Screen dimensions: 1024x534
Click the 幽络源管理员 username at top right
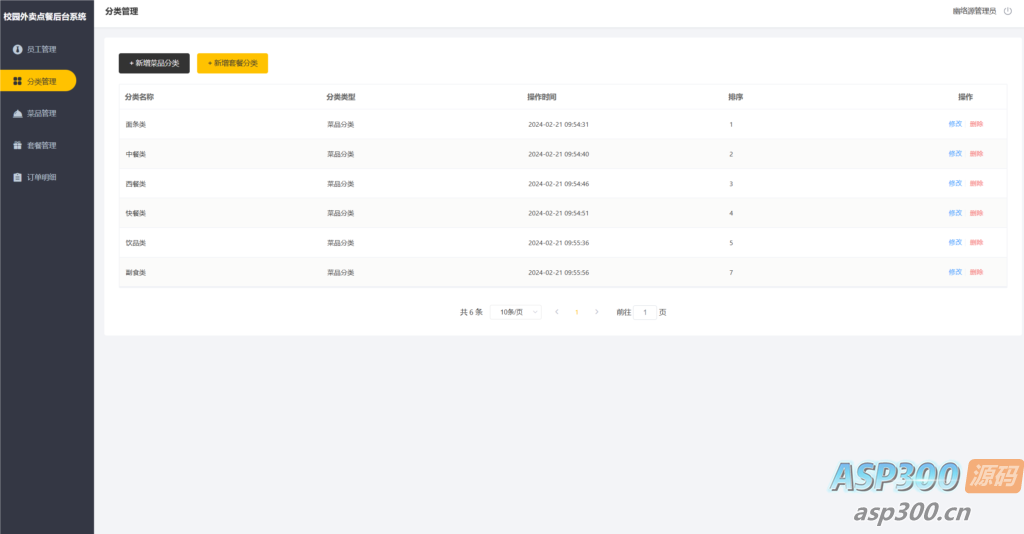(974, 11)
